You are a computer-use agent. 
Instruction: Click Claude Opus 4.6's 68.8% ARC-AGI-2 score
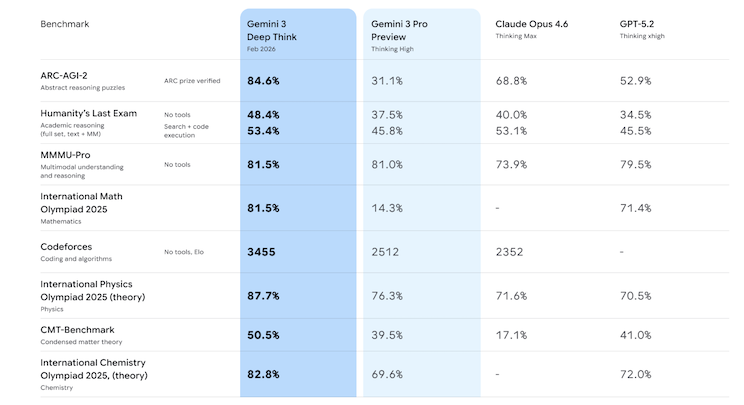[x=510, y=81]
